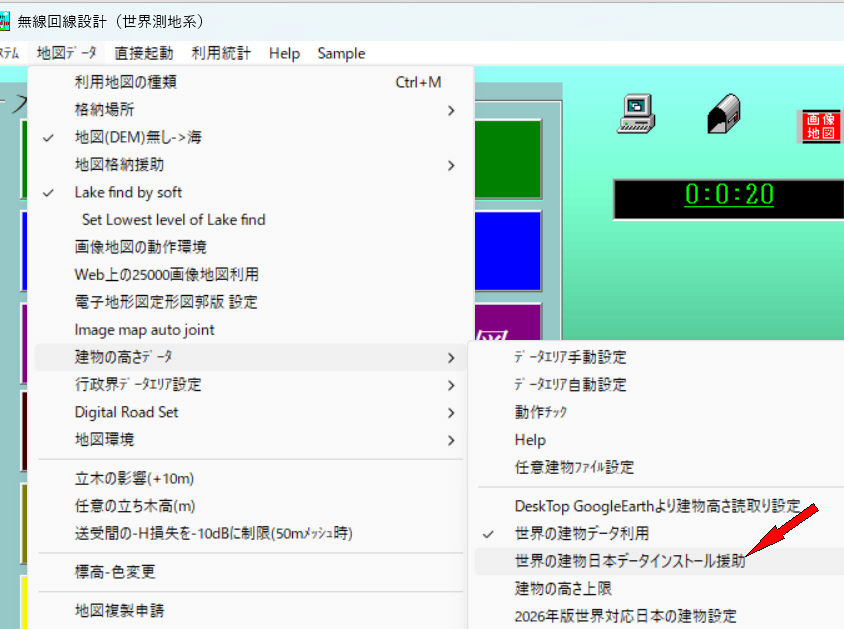Image resolution: width=844 pixels, height=629 pixels.
Task: Open the Sample menu in menu bar
Action: point(341,53)
